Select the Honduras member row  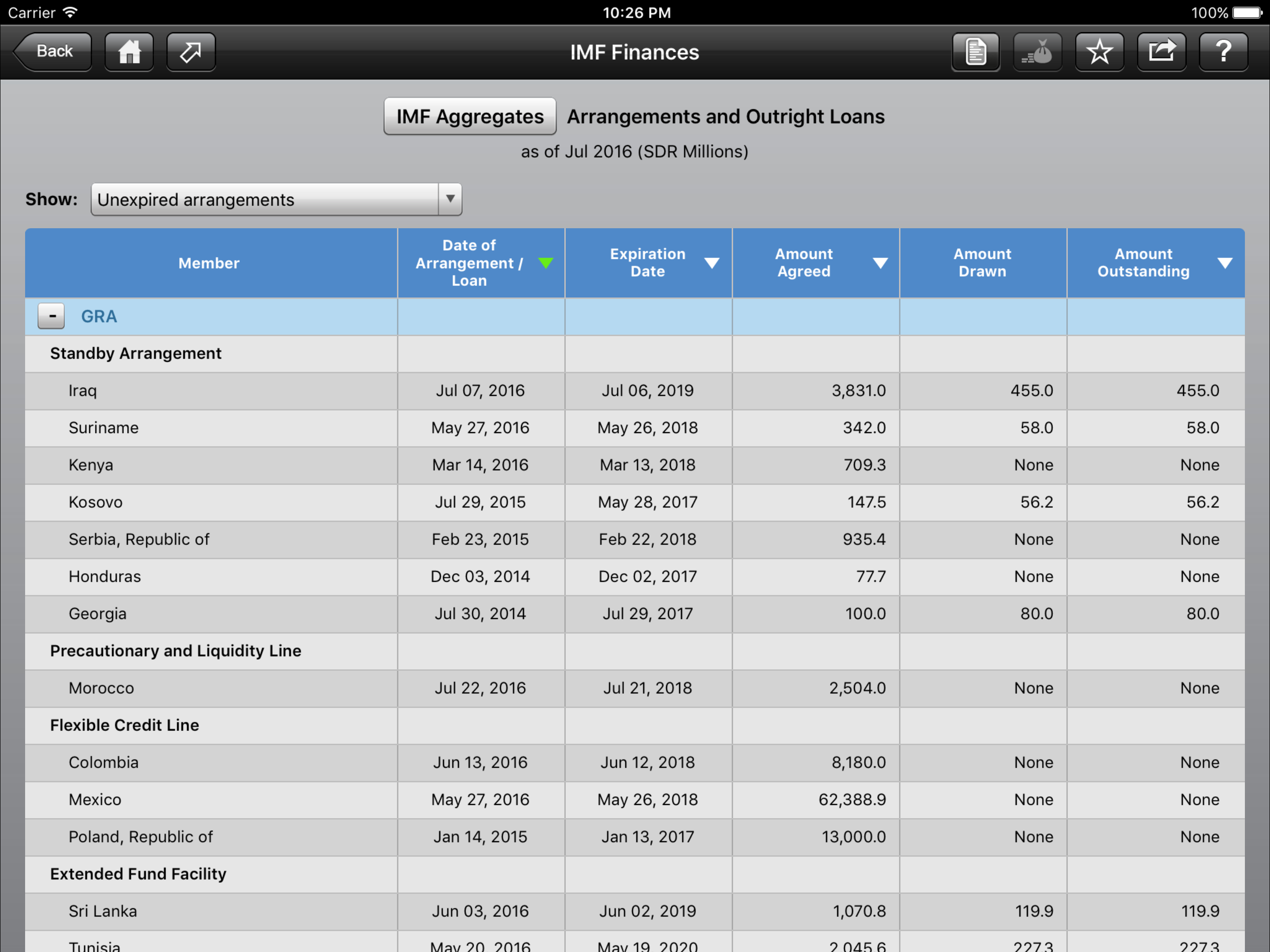pyautogui.click(x=635, y=577)
